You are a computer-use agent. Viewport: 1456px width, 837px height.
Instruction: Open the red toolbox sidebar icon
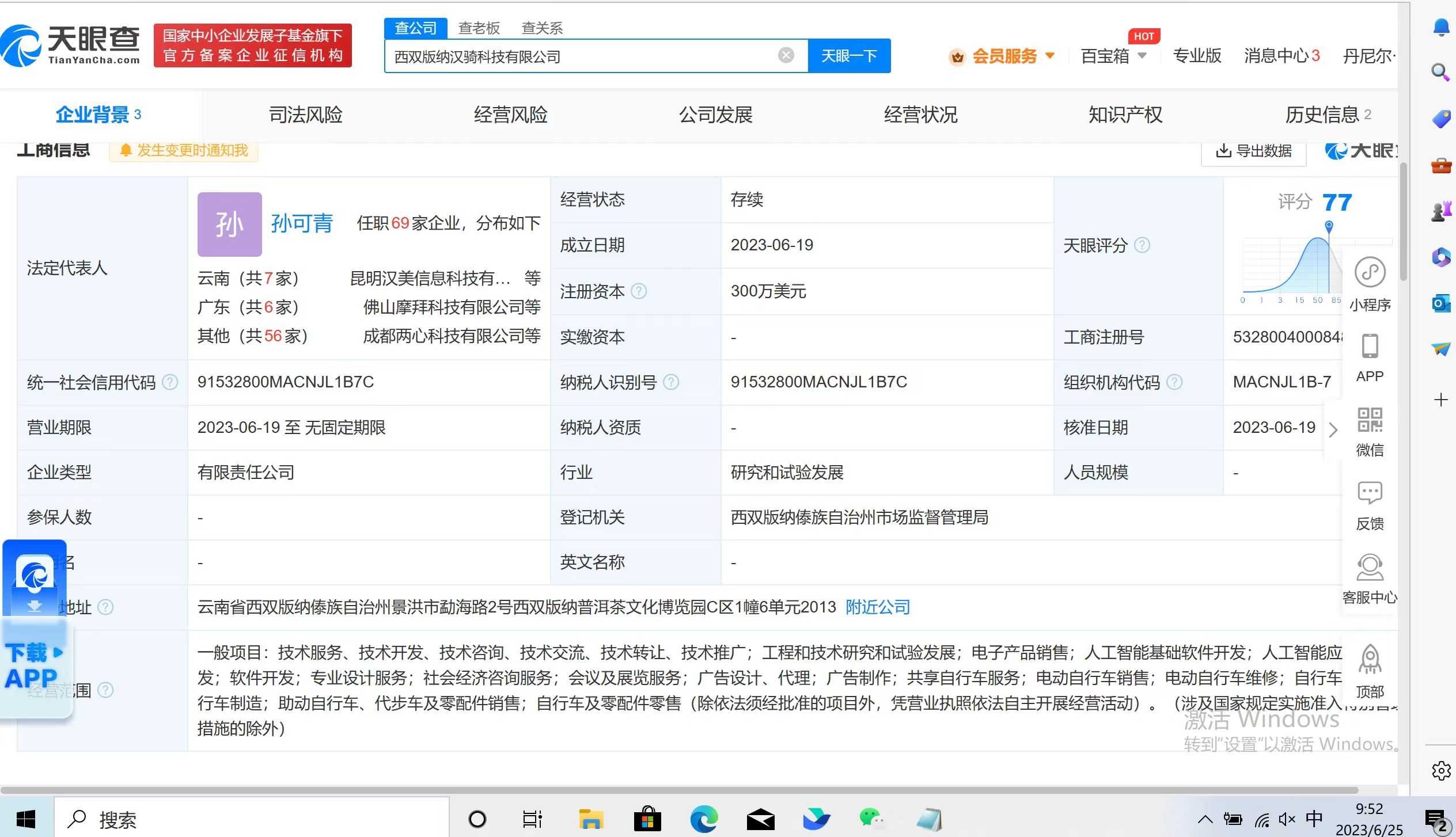pyautogui.click(x=1440, y=166)
